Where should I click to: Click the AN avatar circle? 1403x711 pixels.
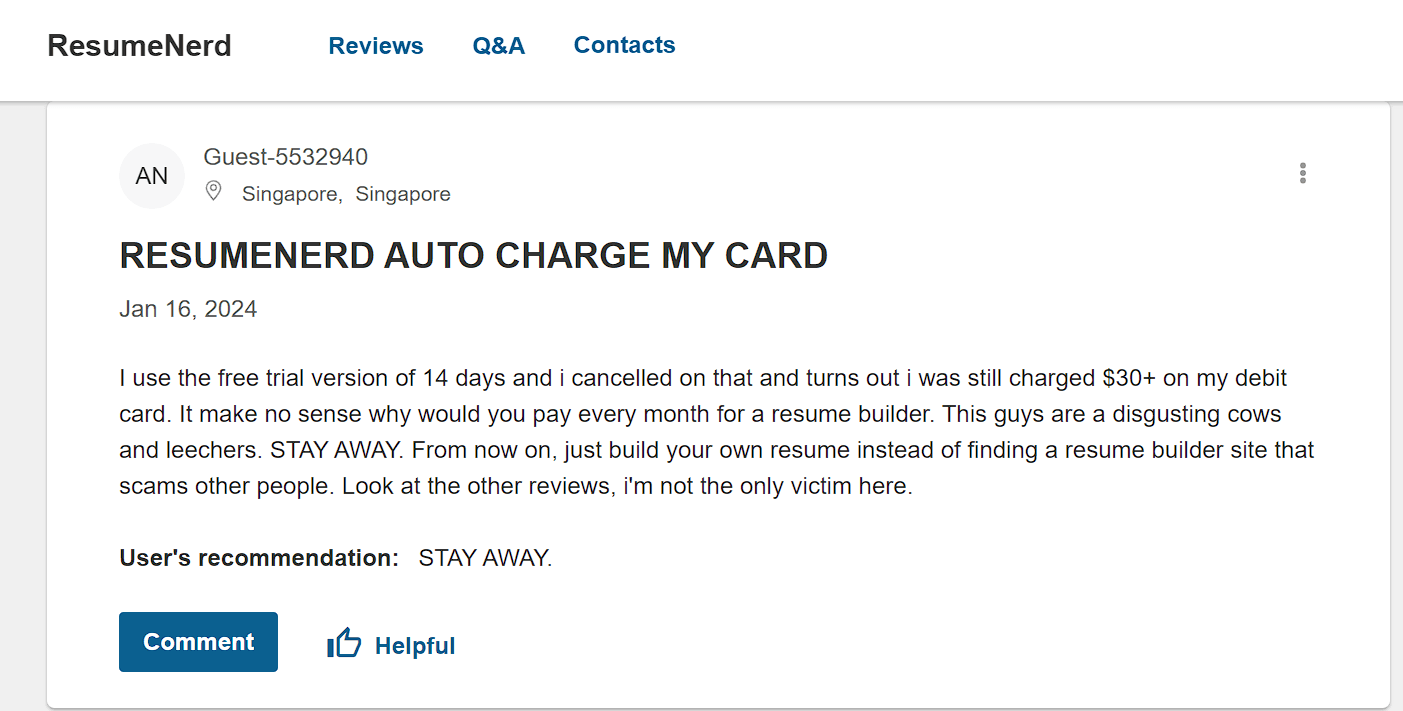point(152,176)
